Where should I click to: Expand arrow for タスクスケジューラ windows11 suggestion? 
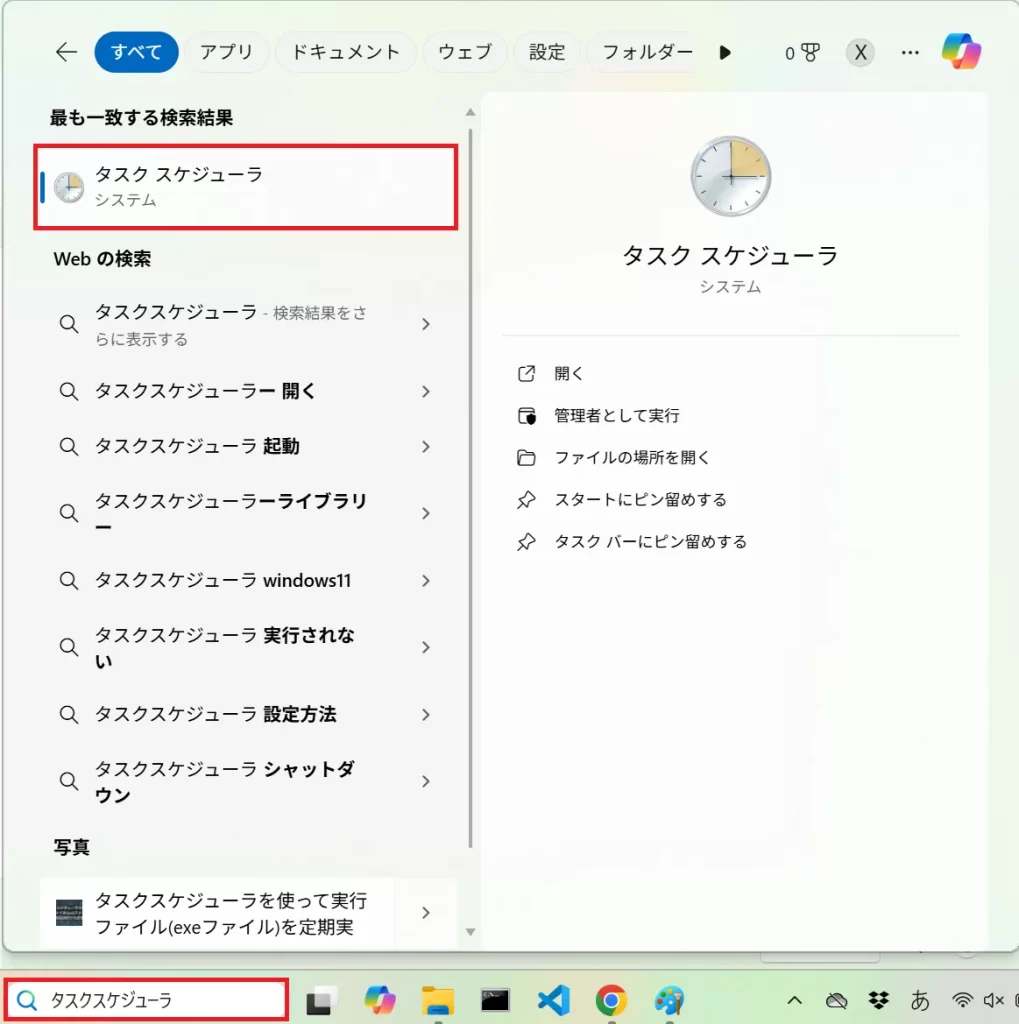click(x=426, y=581)
